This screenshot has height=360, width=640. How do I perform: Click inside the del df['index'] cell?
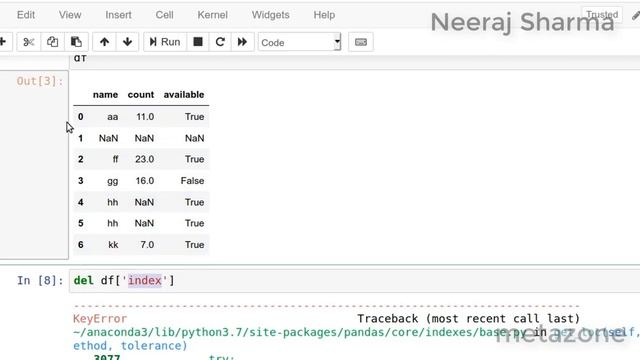tap(354, 281)
